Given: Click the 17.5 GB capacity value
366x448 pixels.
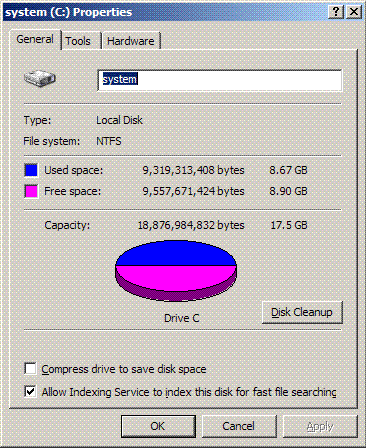Looking at the screenshot, I should [289, 225].
